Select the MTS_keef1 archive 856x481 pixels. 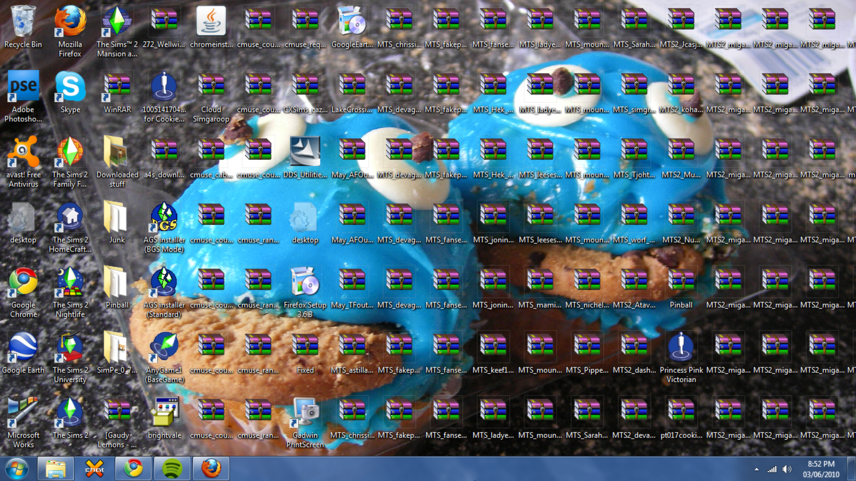(x=492, y=352)
